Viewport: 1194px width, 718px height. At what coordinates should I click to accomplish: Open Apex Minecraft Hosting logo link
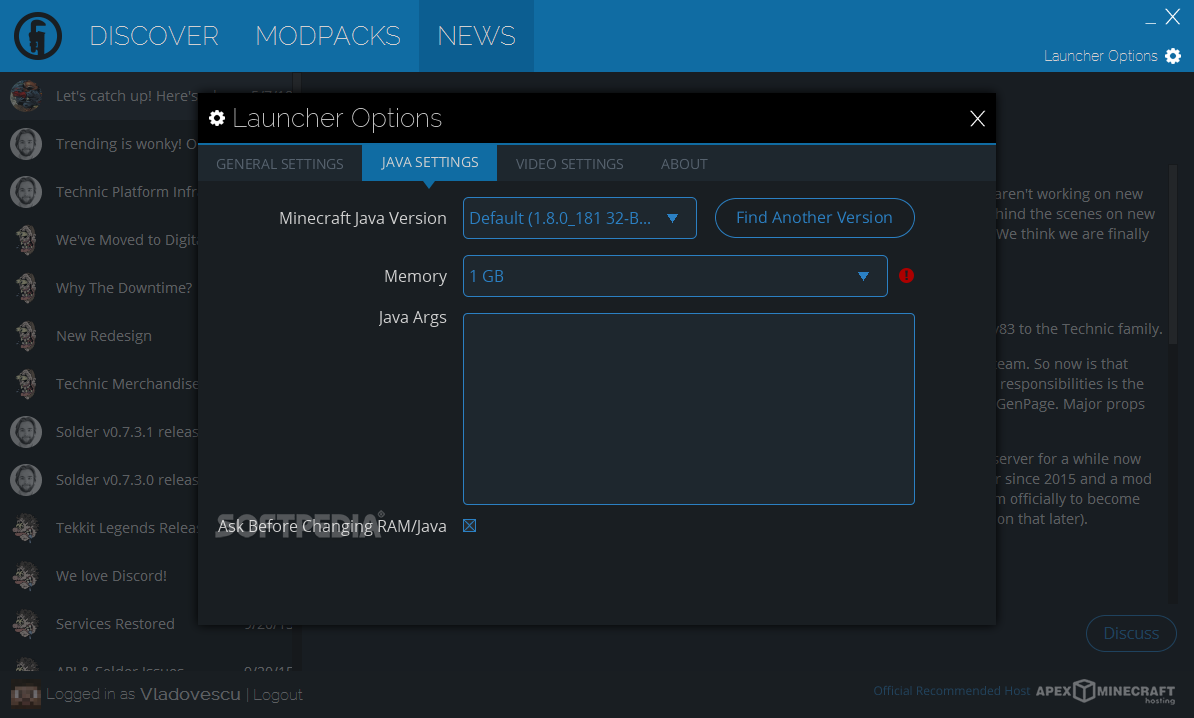click(x=1106, y=691)
